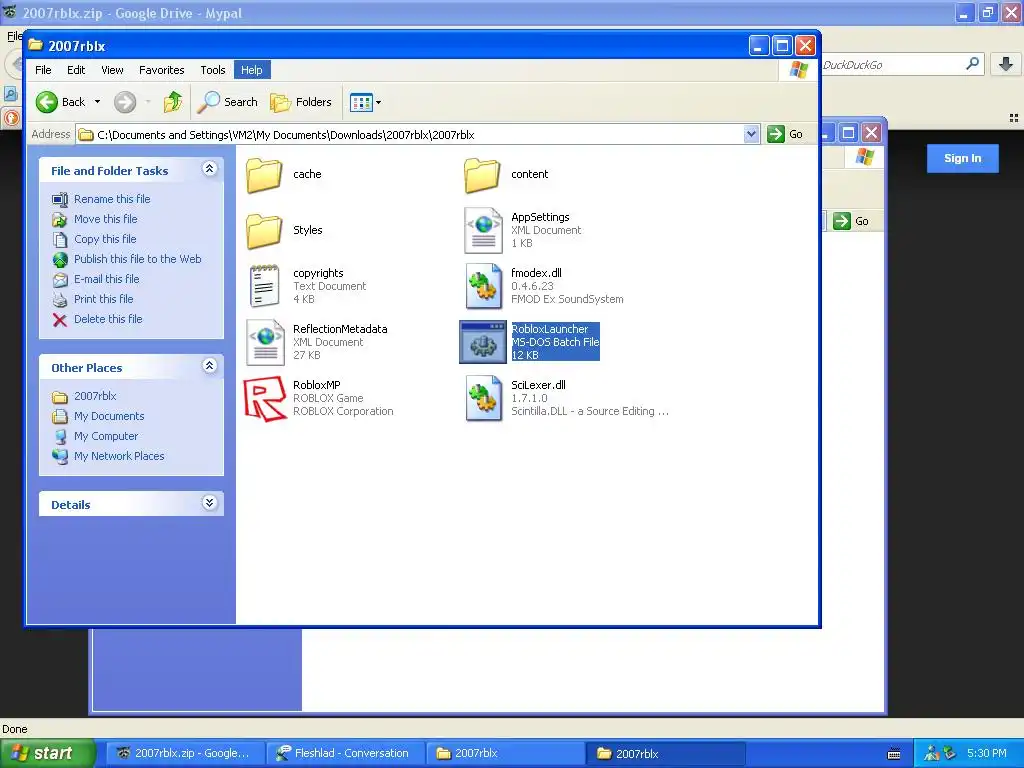Viewport: 1024px width, 768px height.
Task: Select the Styles folder icon
Action: pyautogui.click(x=264, y=231)
